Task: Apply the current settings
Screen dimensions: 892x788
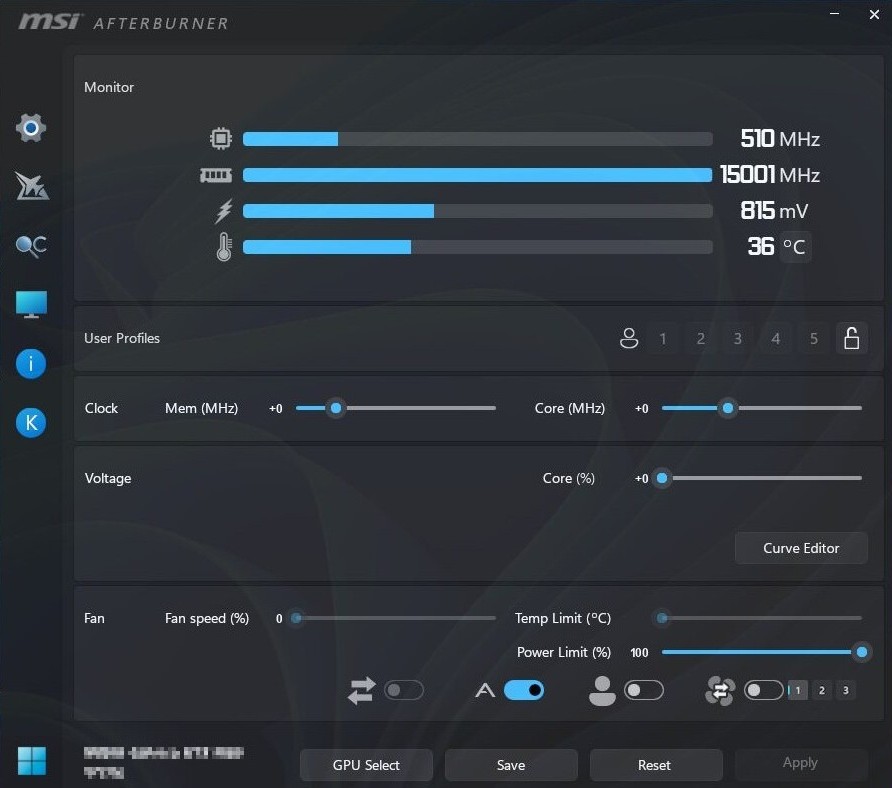Action: click(x=800, y=763)
